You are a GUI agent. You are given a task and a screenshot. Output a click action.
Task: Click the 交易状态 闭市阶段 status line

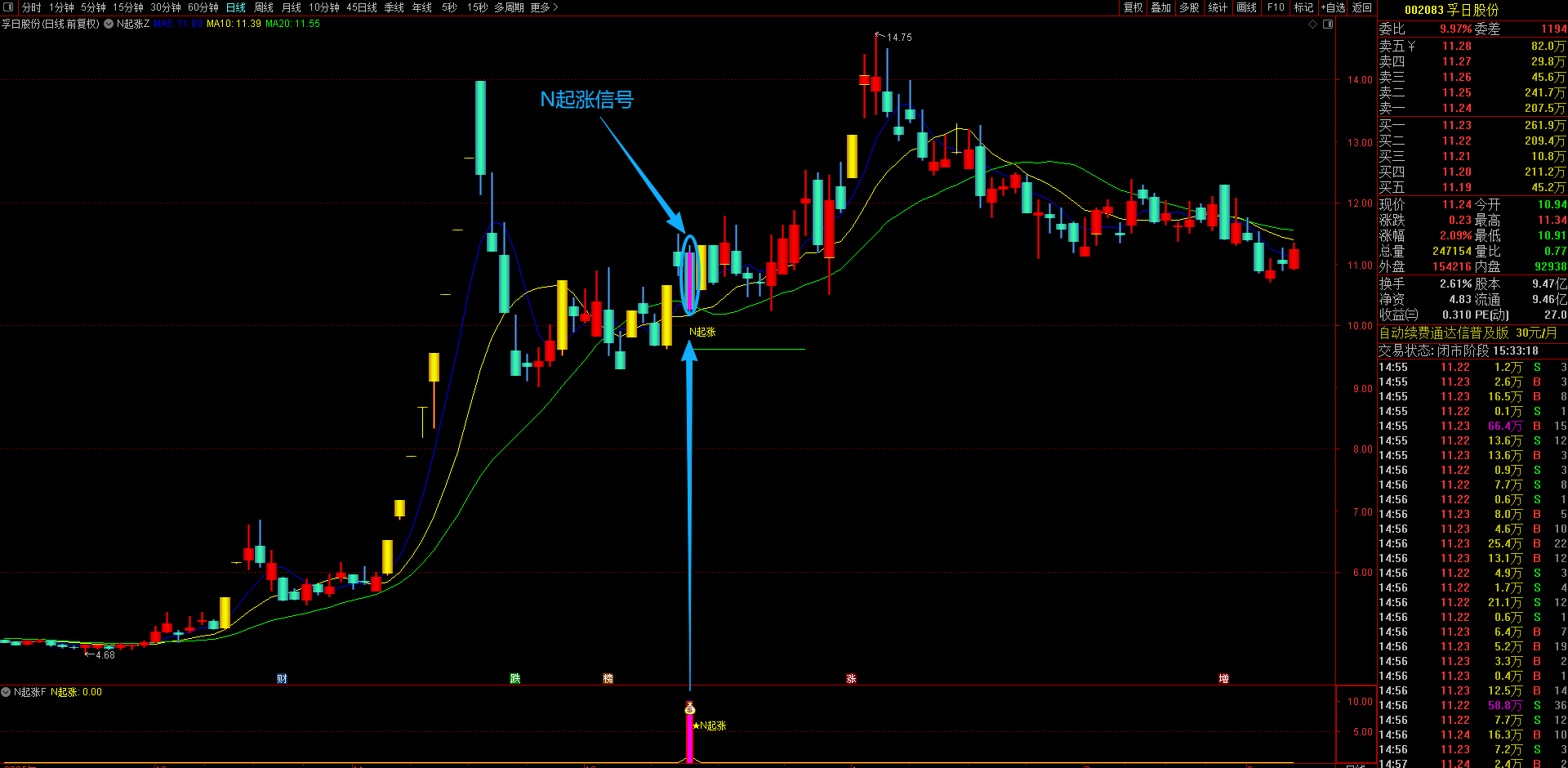(x=1459, y=351)
